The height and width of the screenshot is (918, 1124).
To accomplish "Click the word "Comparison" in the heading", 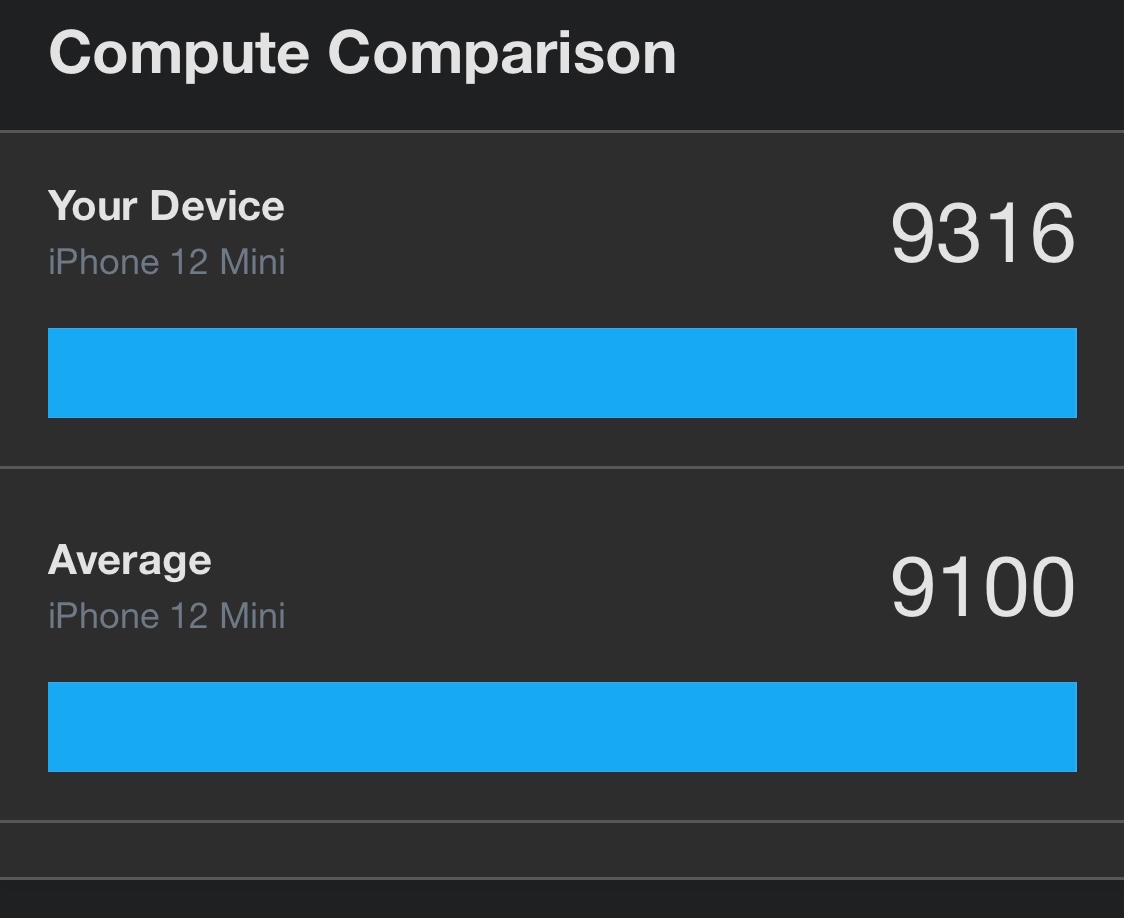I will point(502,54).
